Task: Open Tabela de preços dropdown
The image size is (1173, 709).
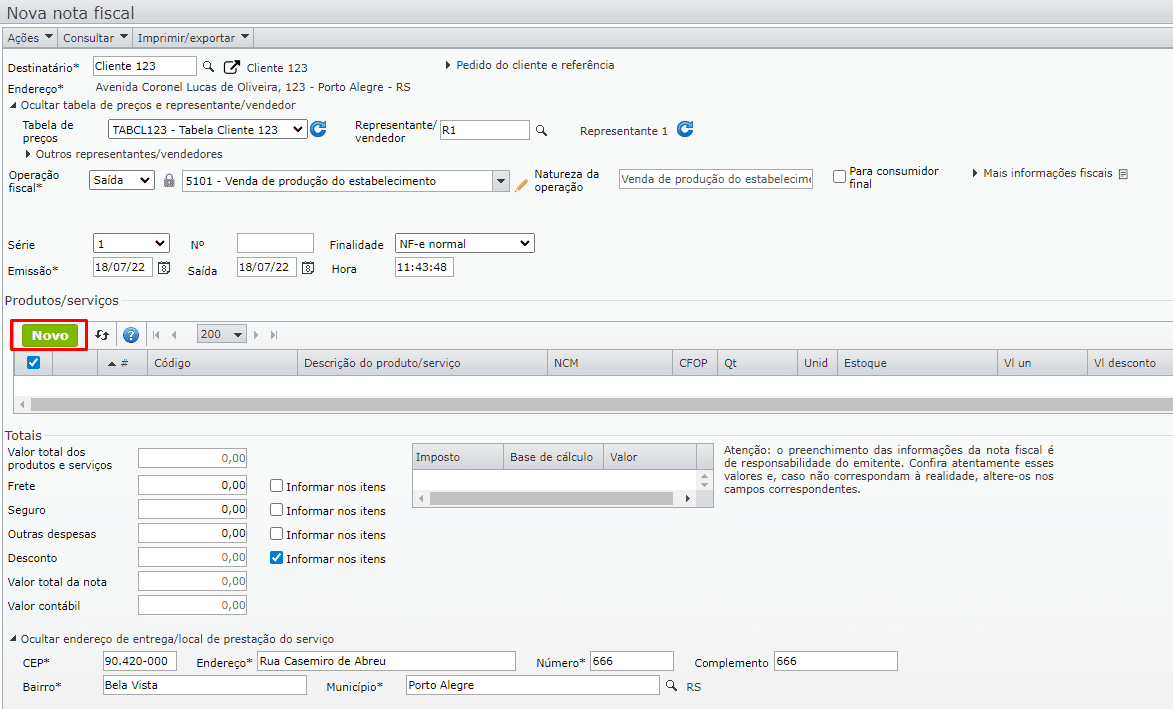Action: point(207,129)
